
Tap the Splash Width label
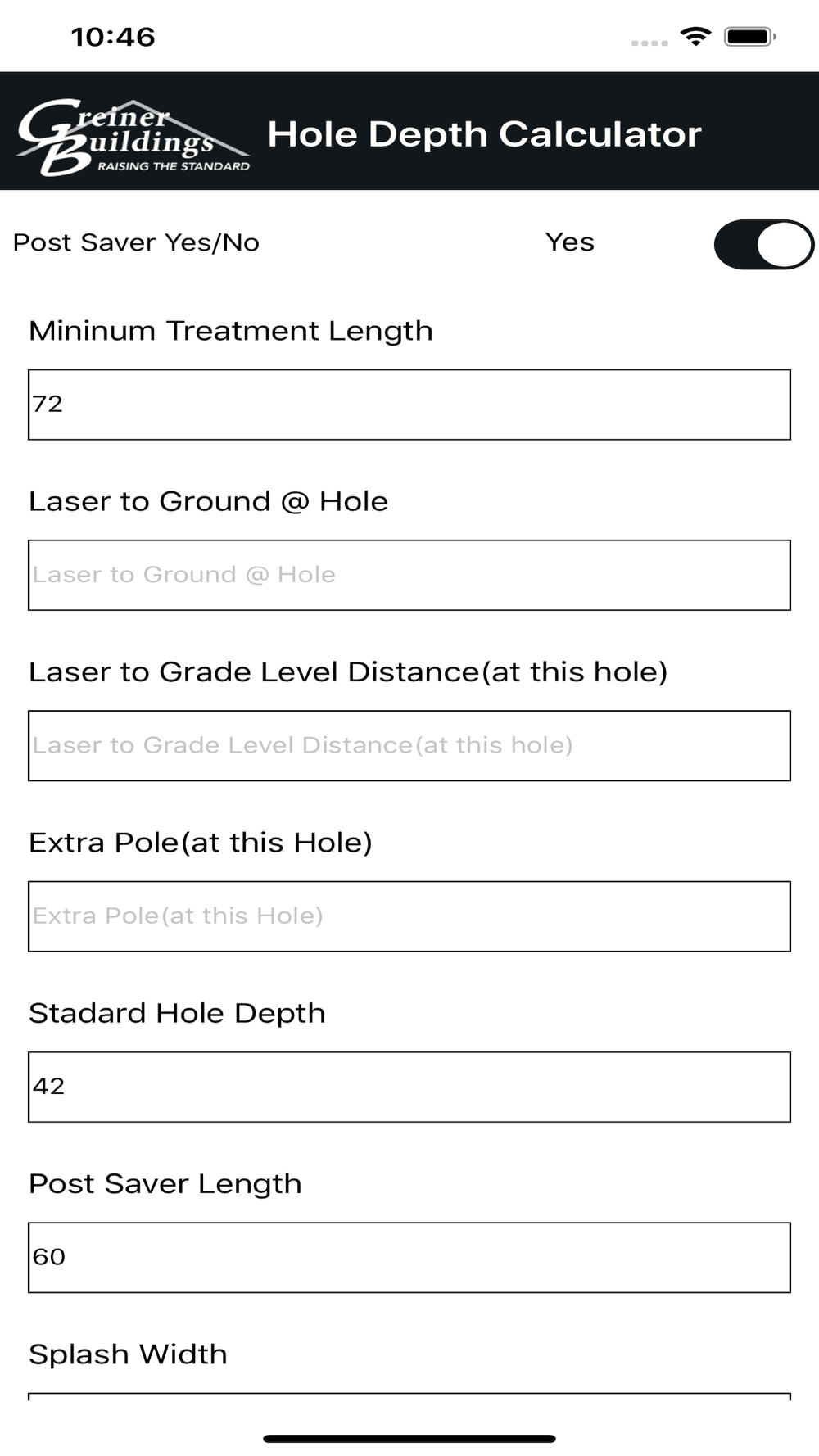[x=128, y=1354]
